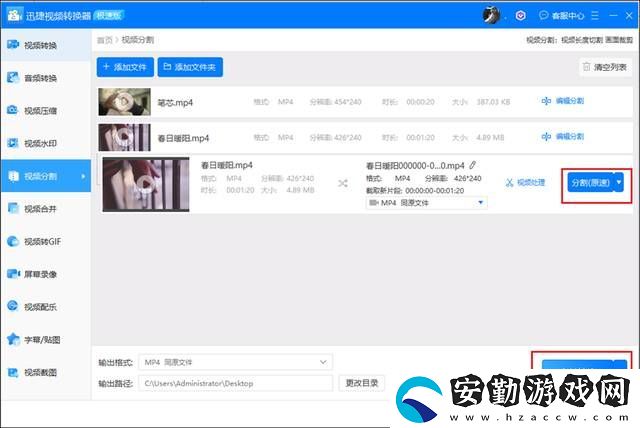Viewport: 640px width, 428px height.
Task: Click 编辑分割 for 春日暖阳.mp4 row
Action: click(x=563, y=136)
